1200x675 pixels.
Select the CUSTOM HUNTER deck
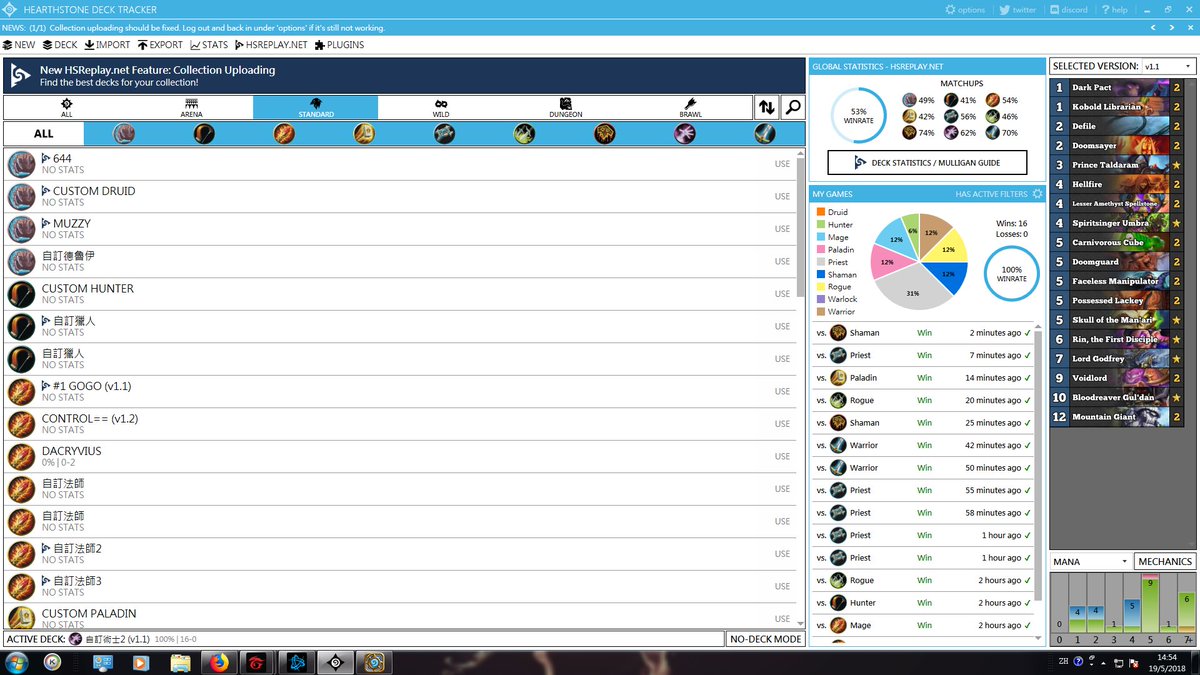pos(400,294)
